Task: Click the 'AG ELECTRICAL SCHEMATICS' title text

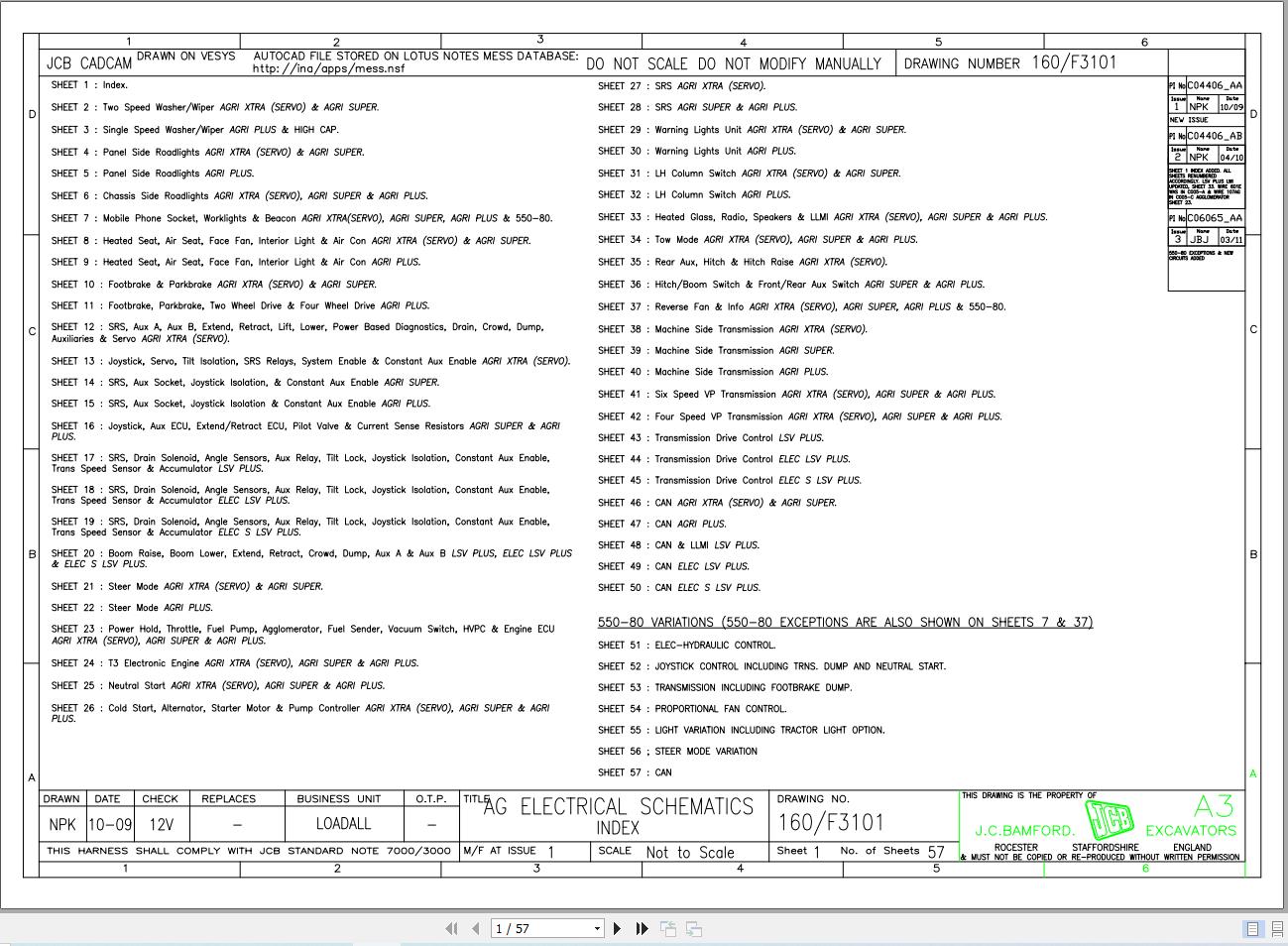Action: pyautogui.click(x=619, y=807)
